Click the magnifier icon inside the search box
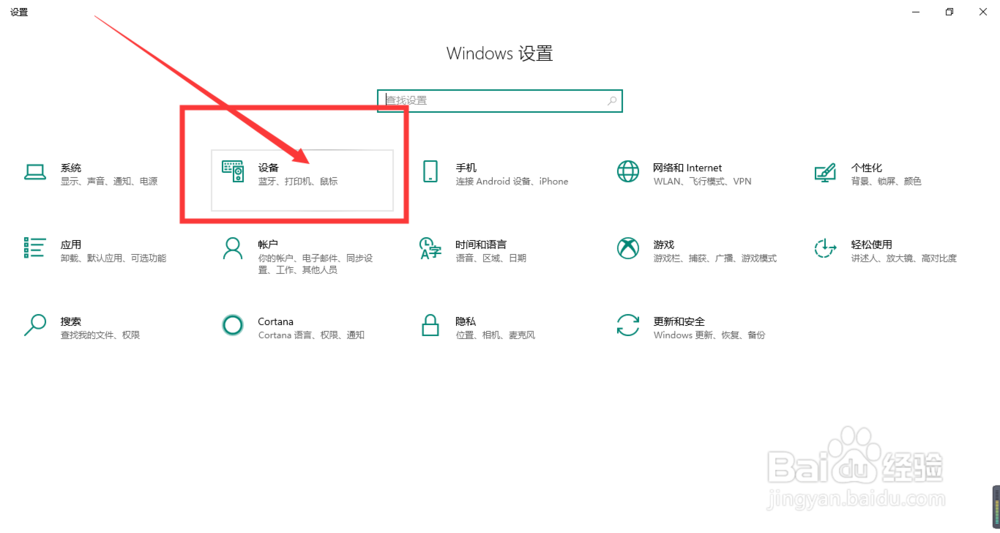This screenshot has height=533, width=1000. [x=612, y=101]
